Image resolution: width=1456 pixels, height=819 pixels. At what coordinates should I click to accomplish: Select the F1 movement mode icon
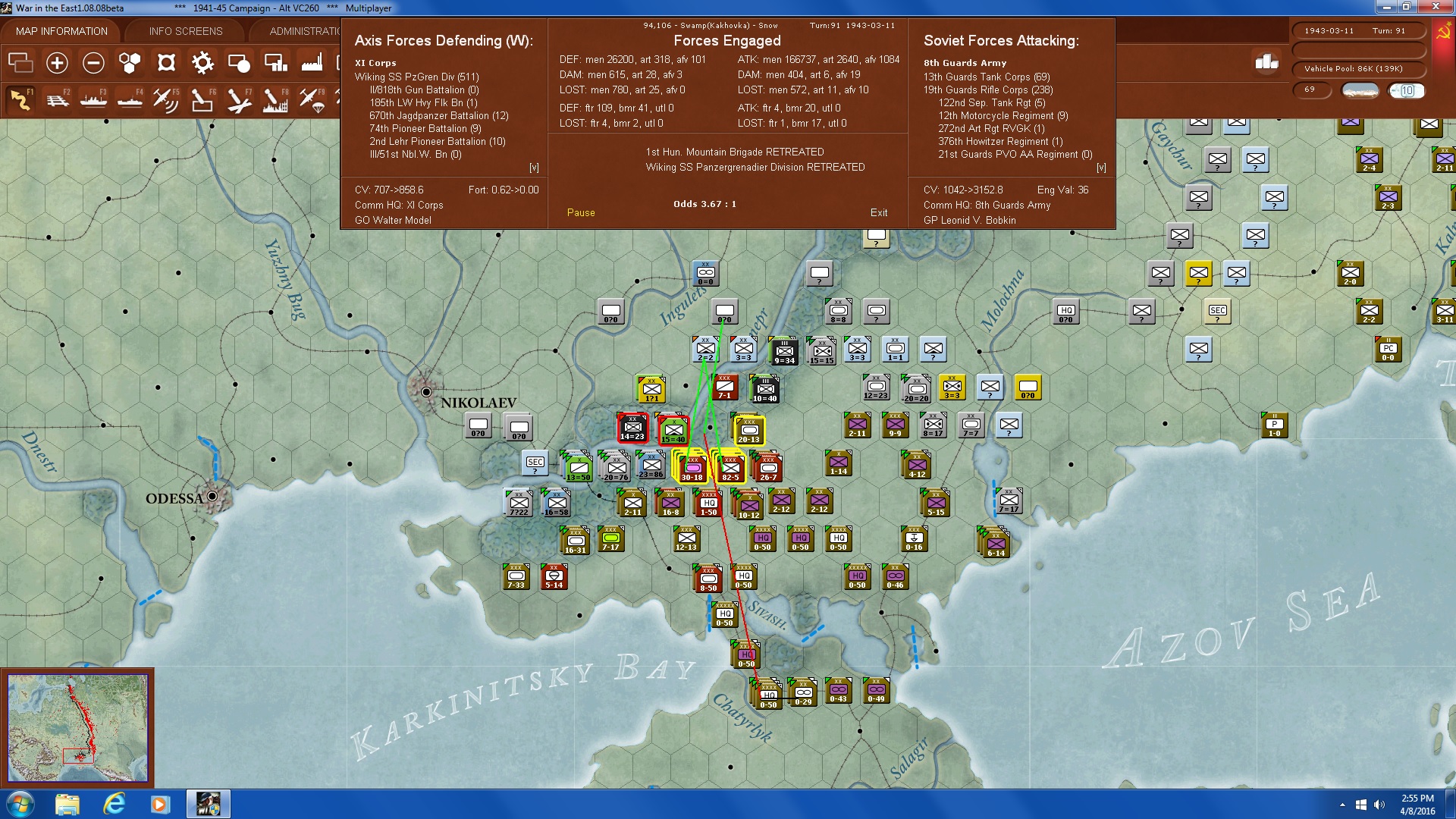(21, 99)
